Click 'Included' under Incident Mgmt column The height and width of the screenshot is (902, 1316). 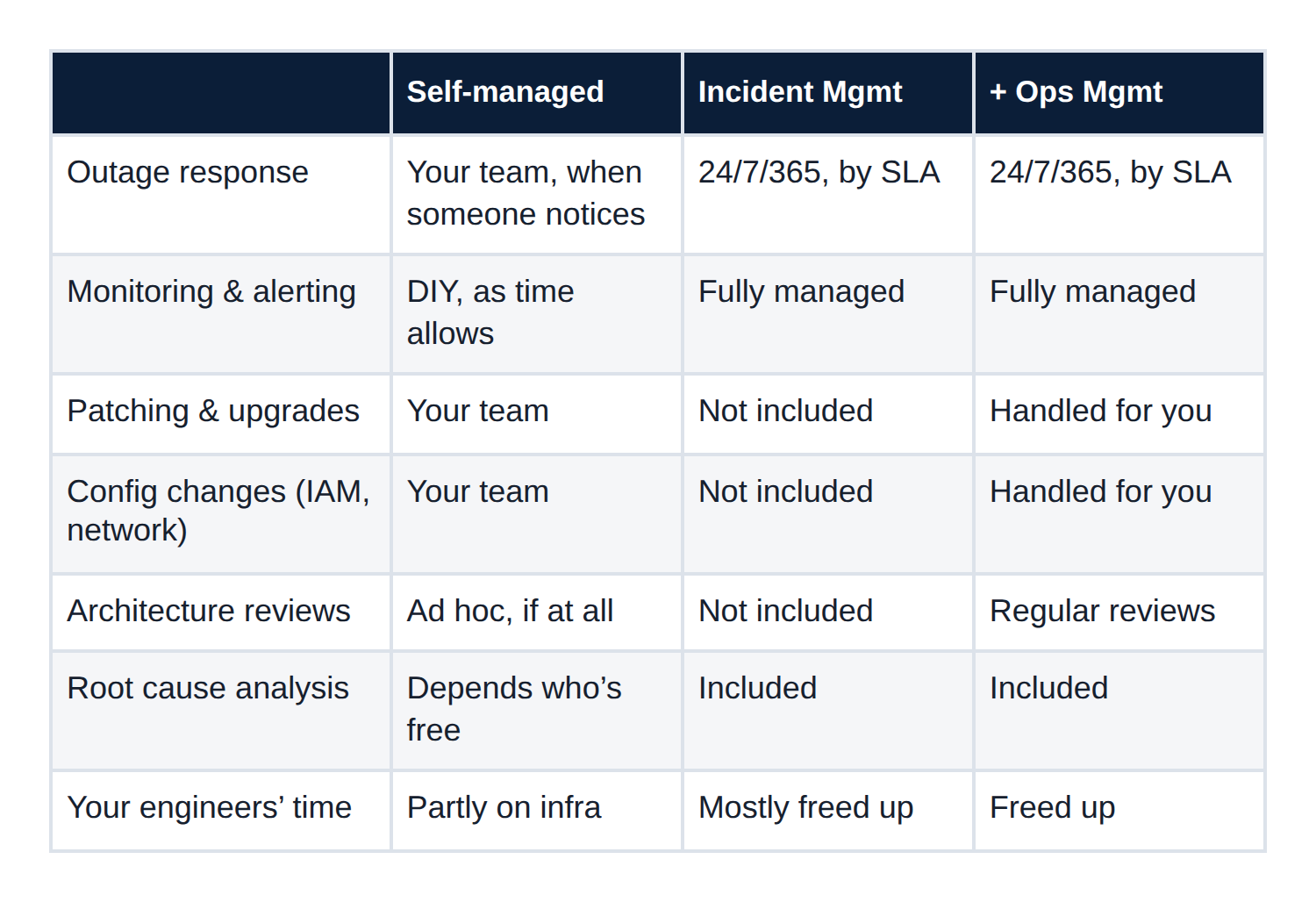pyautogui.click(x=827, y=711)
